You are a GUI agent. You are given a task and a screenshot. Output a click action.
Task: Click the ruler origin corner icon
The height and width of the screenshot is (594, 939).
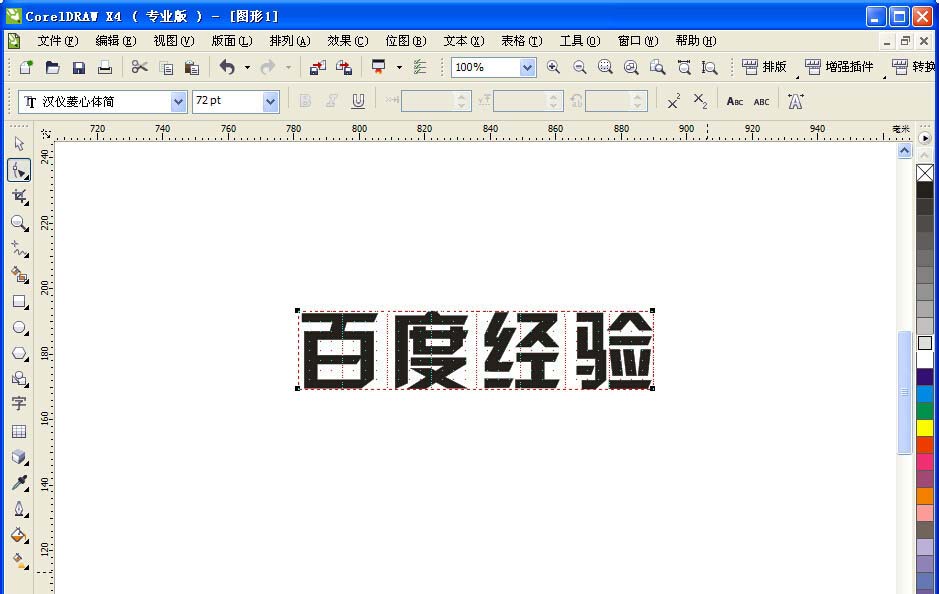coord(46,134)
